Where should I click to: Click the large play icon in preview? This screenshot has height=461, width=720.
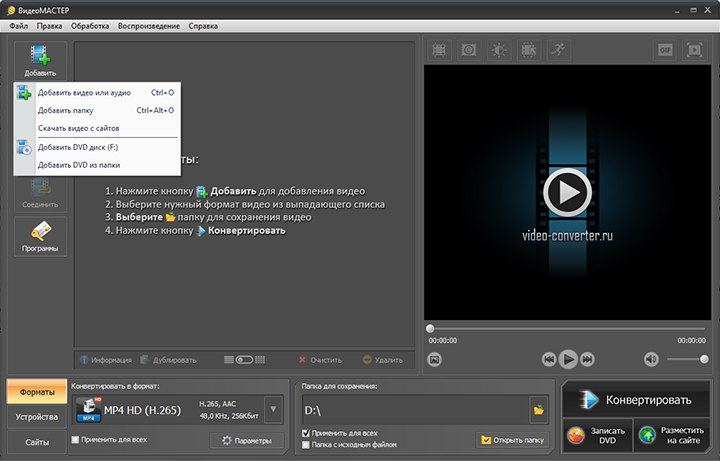568,192
